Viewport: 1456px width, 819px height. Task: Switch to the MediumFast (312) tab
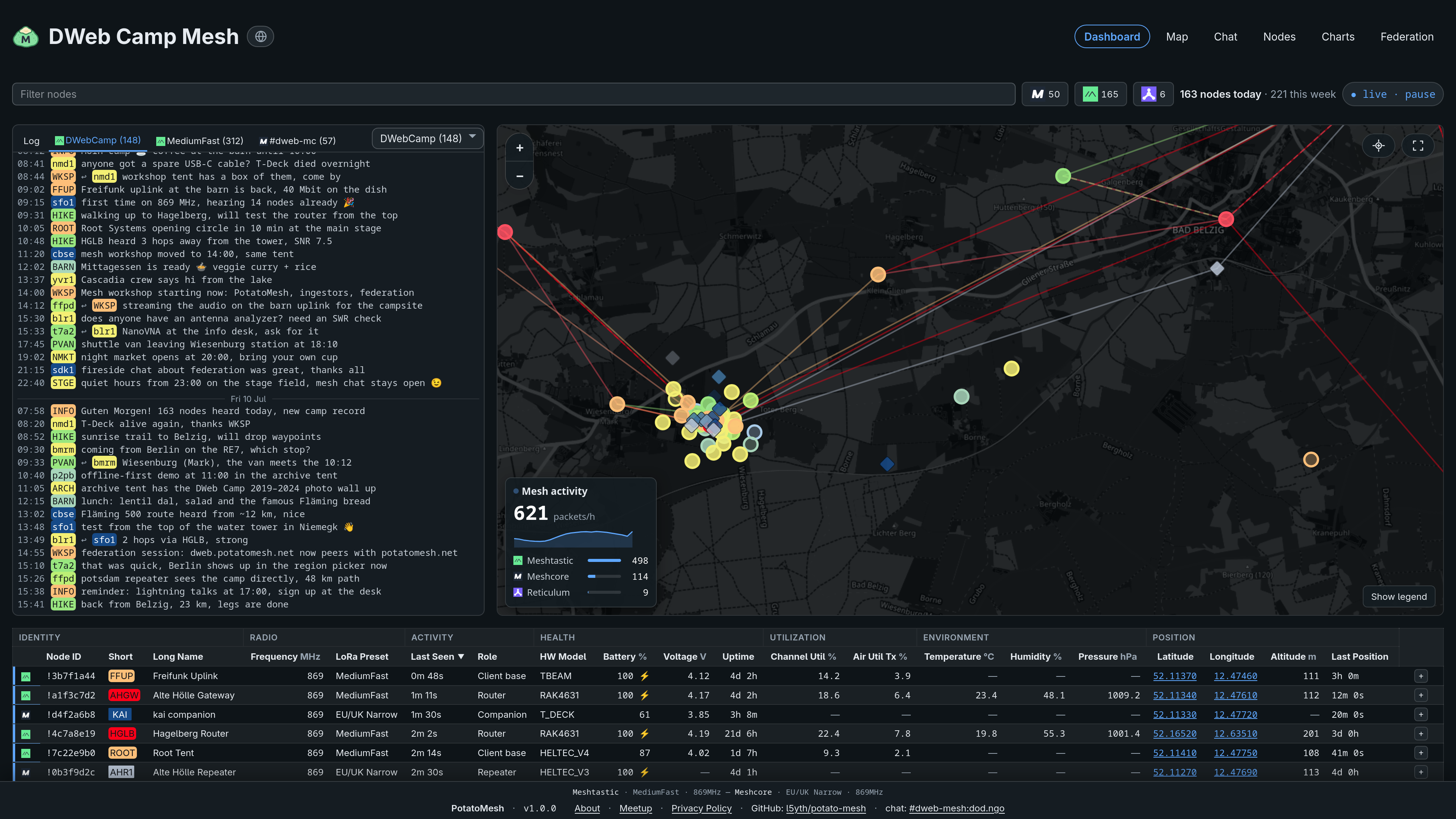[x=199, y=141]
